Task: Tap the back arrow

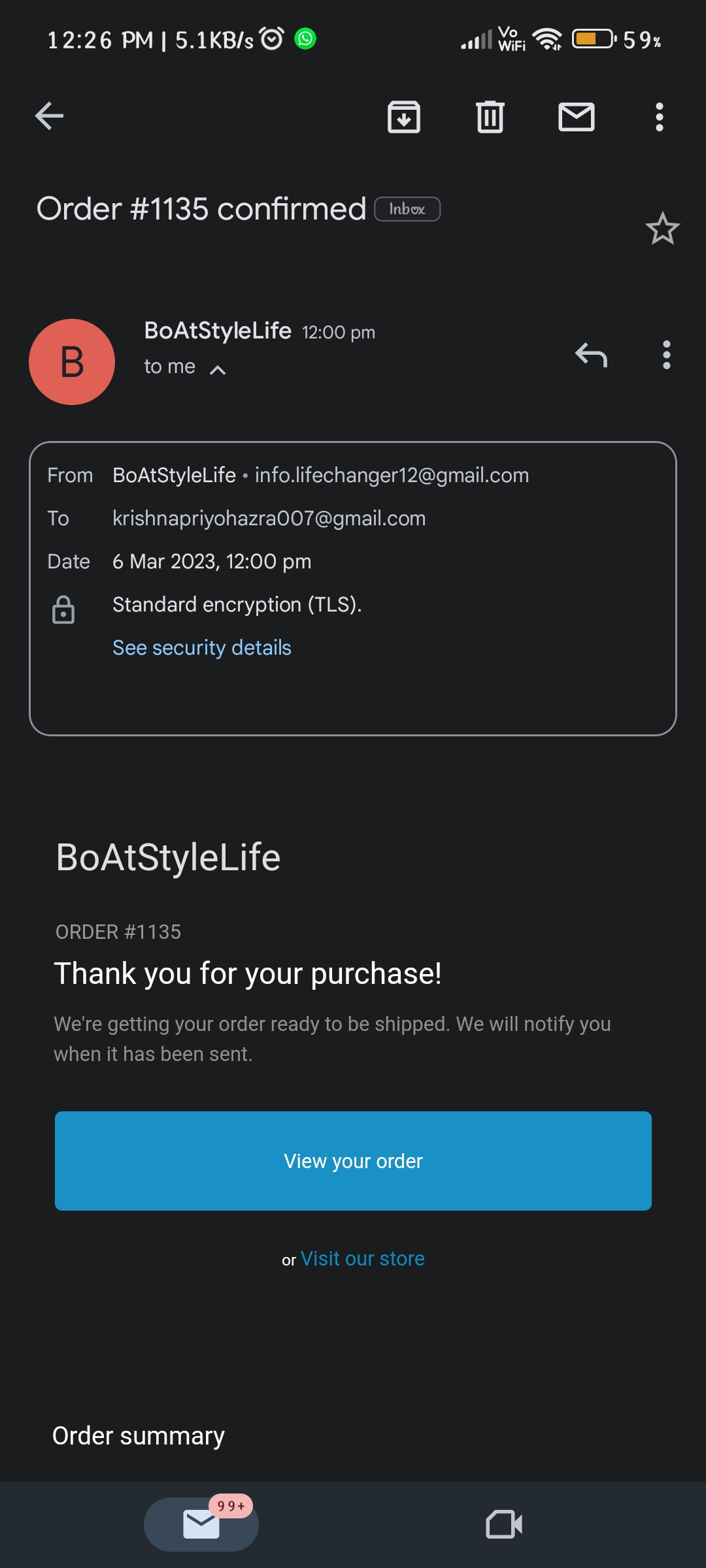Action: (50, 117)
